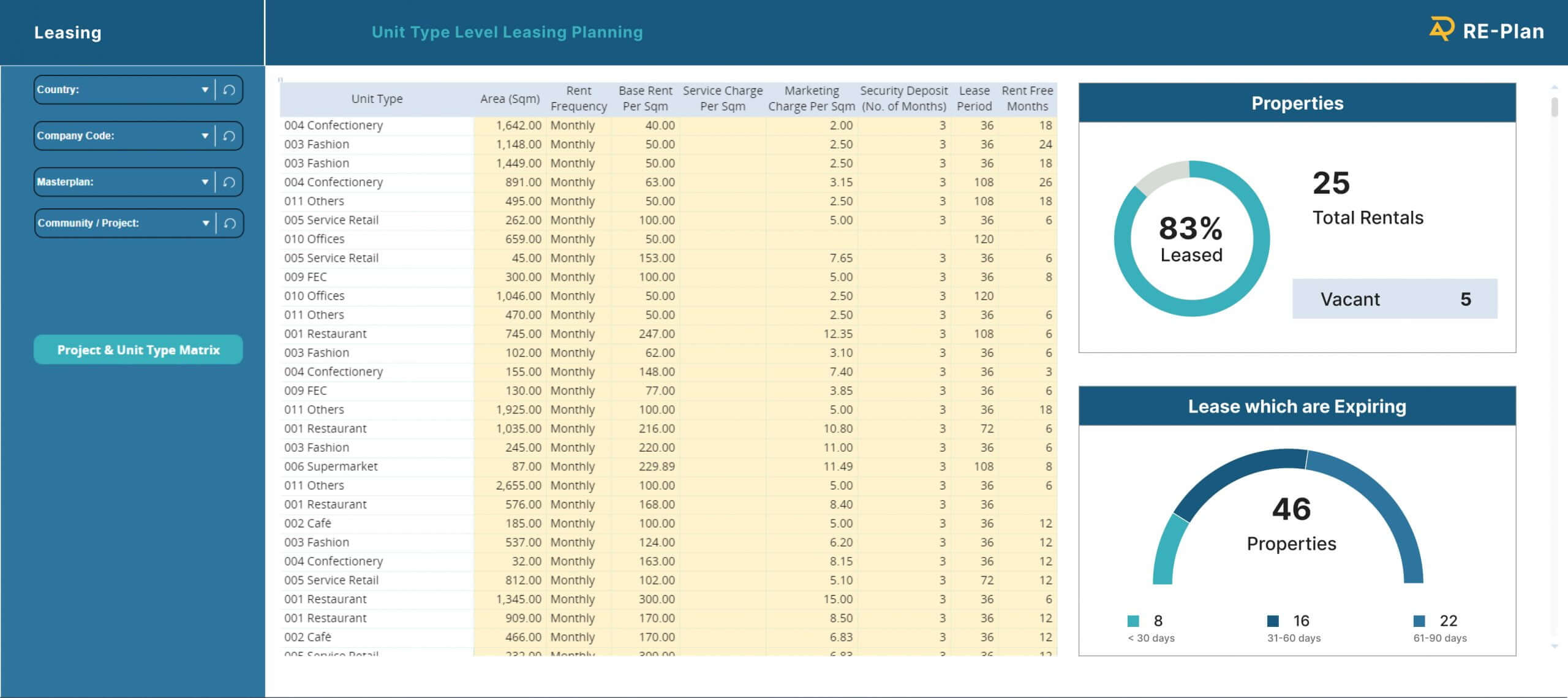Image resolution: width=1568 pixels, height=698 pixels.
Task: Expand the Community / Project dropdown
Action: click(x=205, y=223)
